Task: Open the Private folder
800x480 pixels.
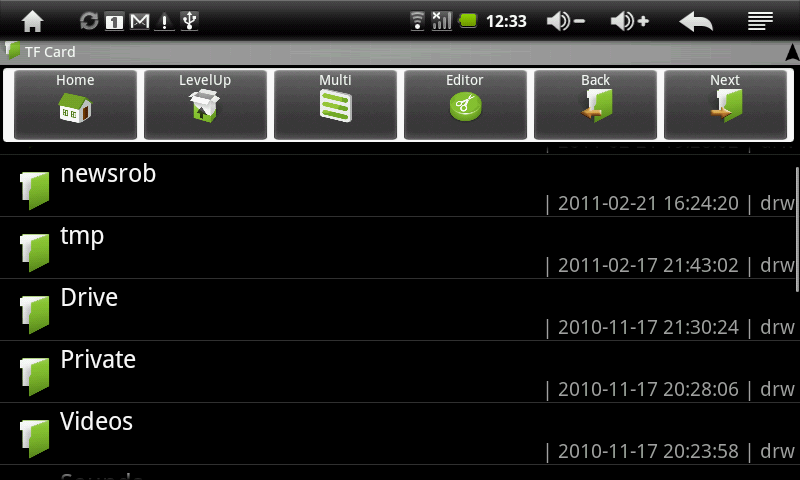Action: coord(400,372)
